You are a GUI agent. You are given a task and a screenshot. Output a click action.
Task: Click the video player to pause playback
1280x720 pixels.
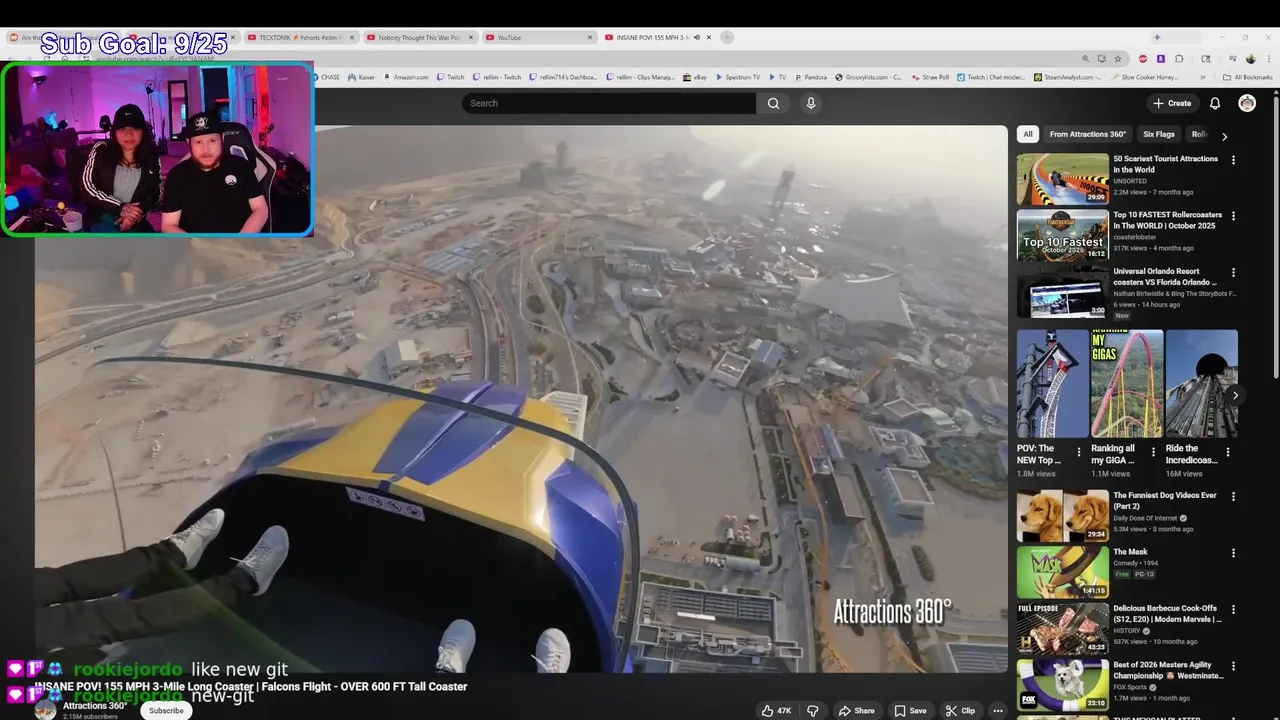coord(521,398)
